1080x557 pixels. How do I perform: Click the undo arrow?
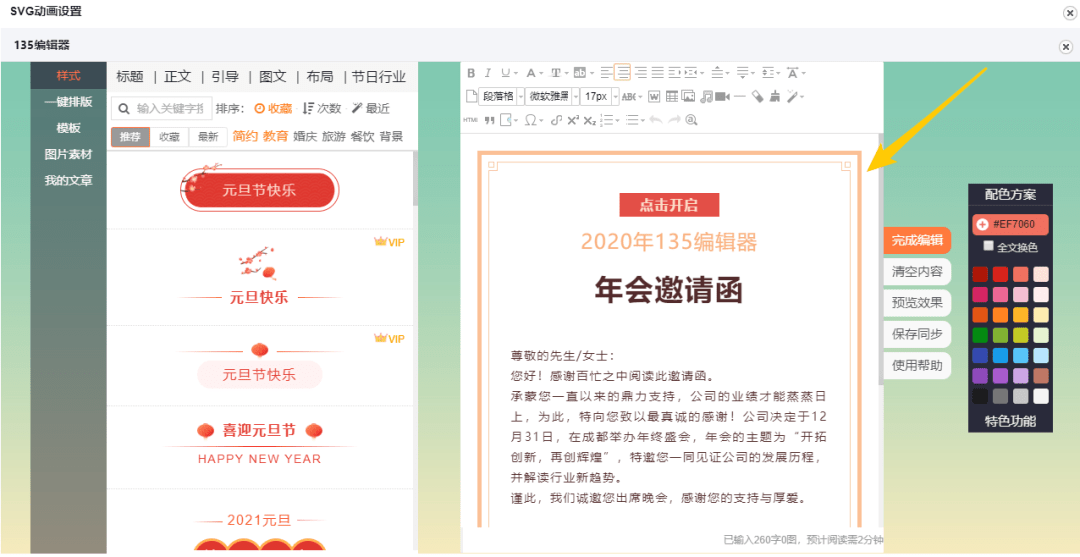click(656, 120)
